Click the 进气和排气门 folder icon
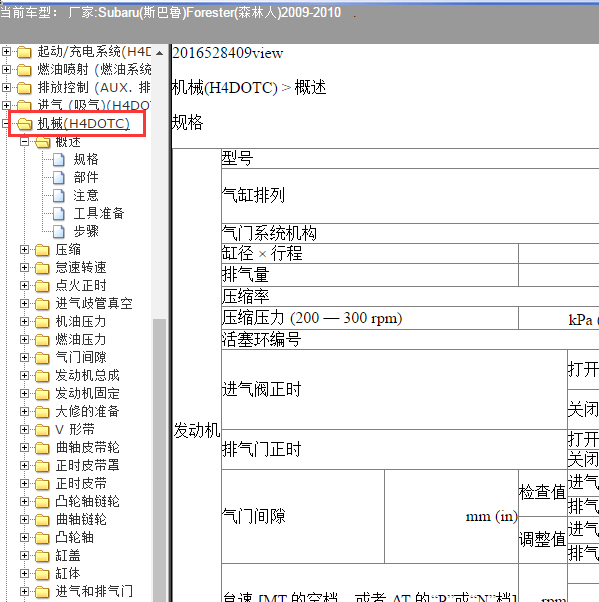Screen dimensions: 599x602 pos(42,592)
